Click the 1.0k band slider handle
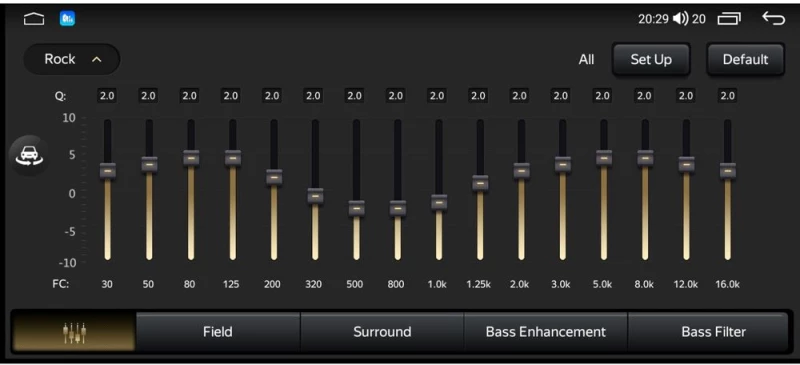Viewport: 800px width, 365px height. click(x=439, y=202)
